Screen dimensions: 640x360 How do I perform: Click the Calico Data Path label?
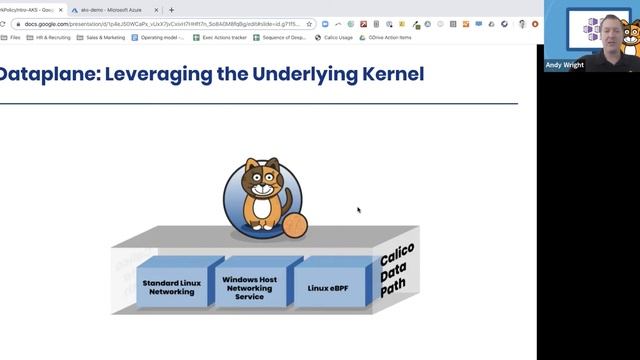(x=397, y=270)
